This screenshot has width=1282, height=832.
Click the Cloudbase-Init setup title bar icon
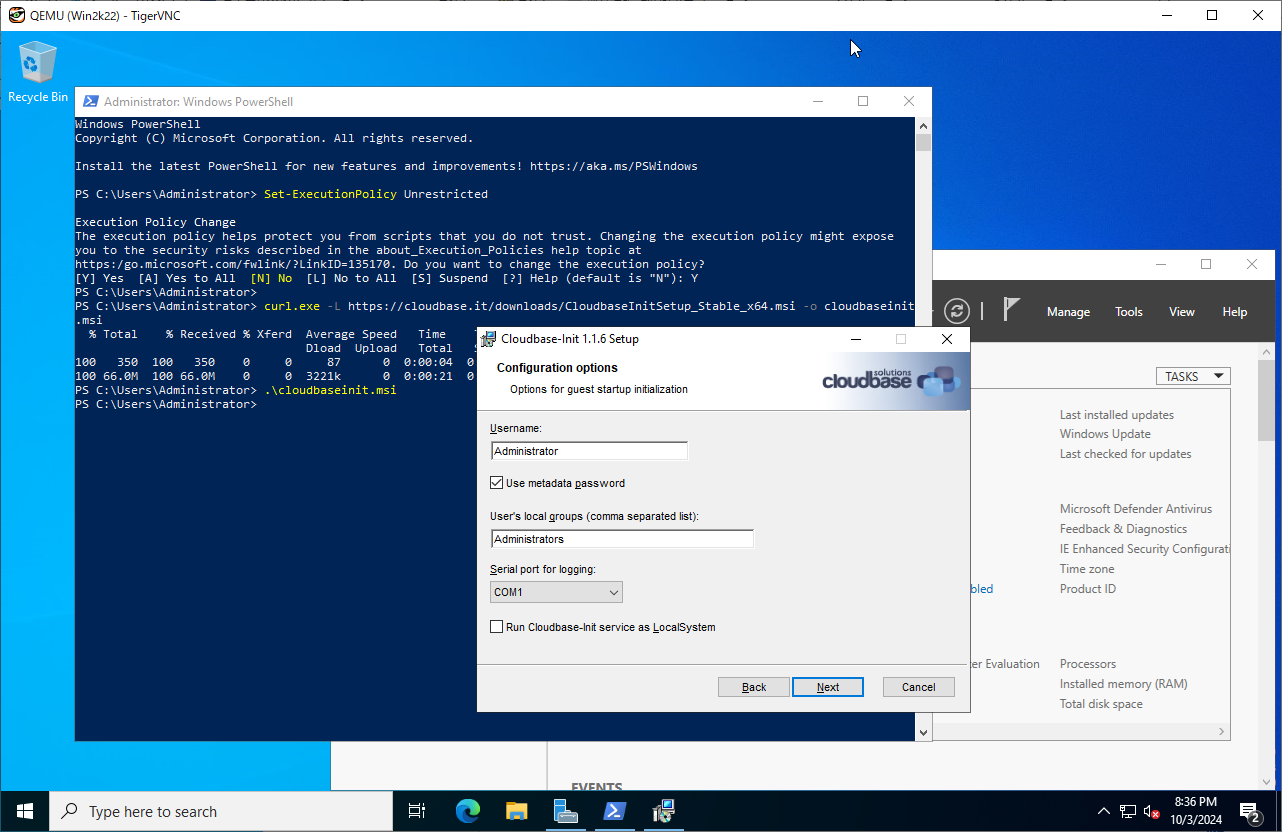(488, 339)
